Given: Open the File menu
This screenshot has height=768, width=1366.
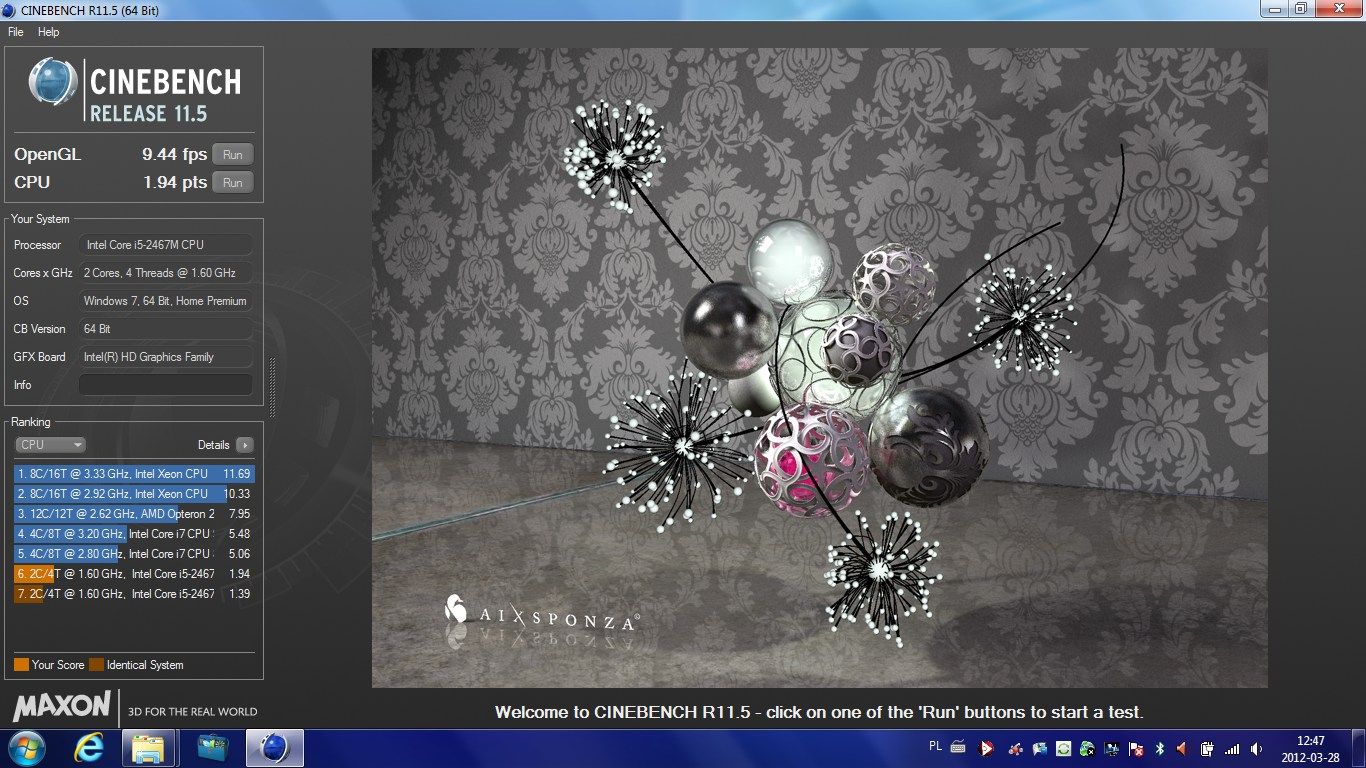Looking at the screenshot, I should (x=15, y=32).
